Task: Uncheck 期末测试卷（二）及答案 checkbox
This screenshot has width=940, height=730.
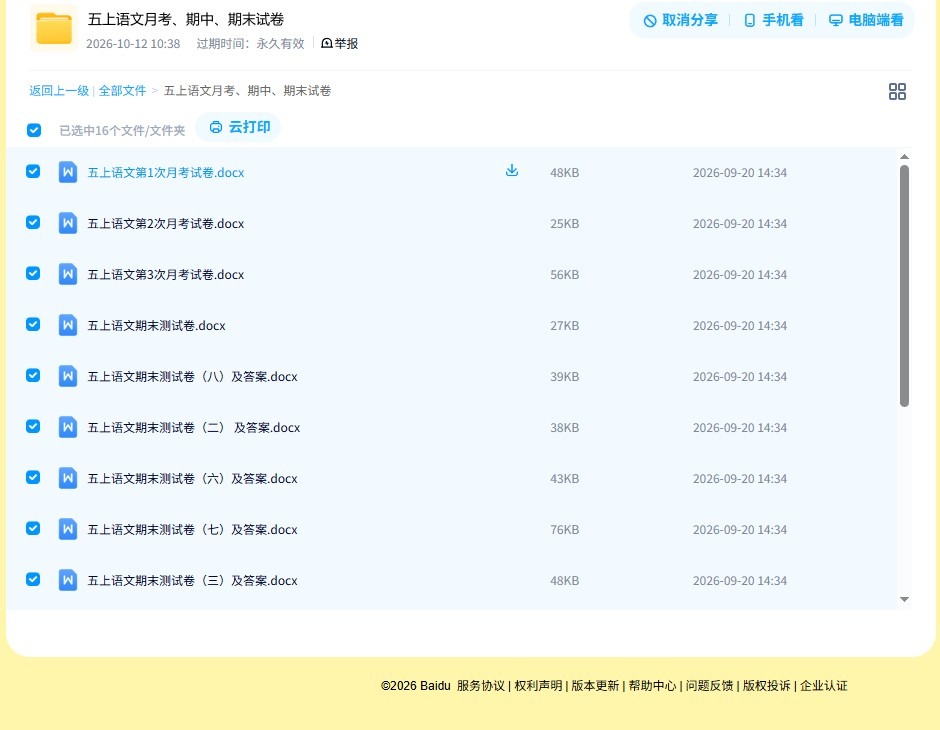Action: point(33,426)
